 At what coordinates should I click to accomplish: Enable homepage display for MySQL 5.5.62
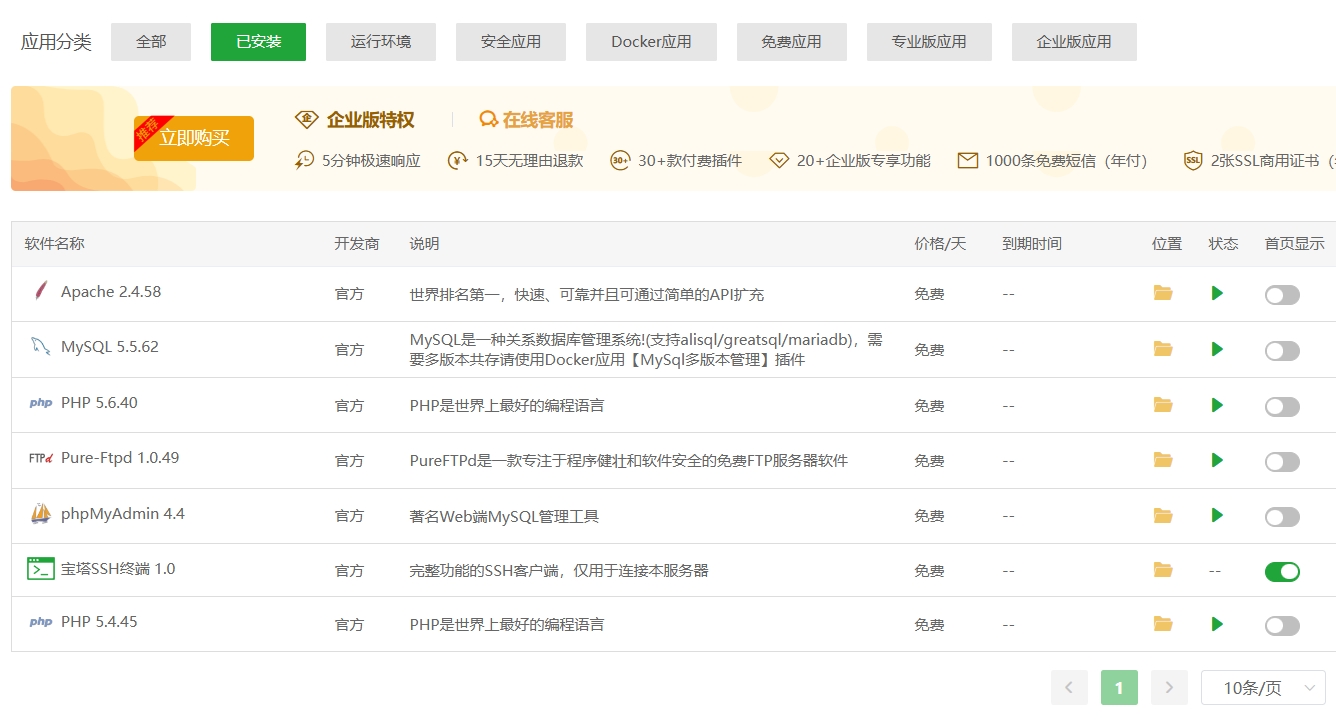pos(1282,351)
